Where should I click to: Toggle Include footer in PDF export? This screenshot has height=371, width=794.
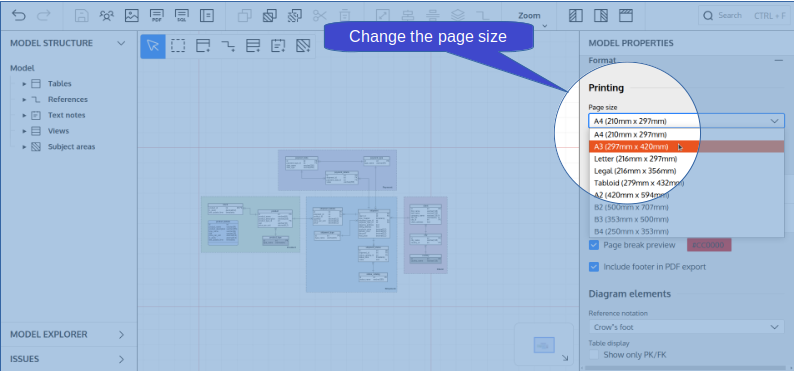[x=594, y=267]
